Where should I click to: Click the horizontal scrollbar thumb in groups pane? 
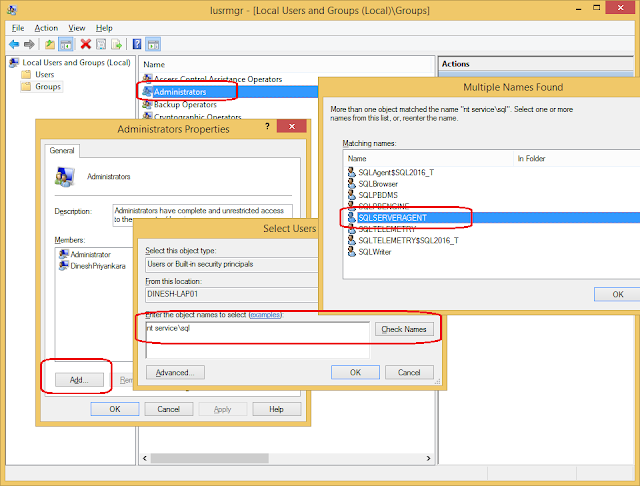click(209, 458)
